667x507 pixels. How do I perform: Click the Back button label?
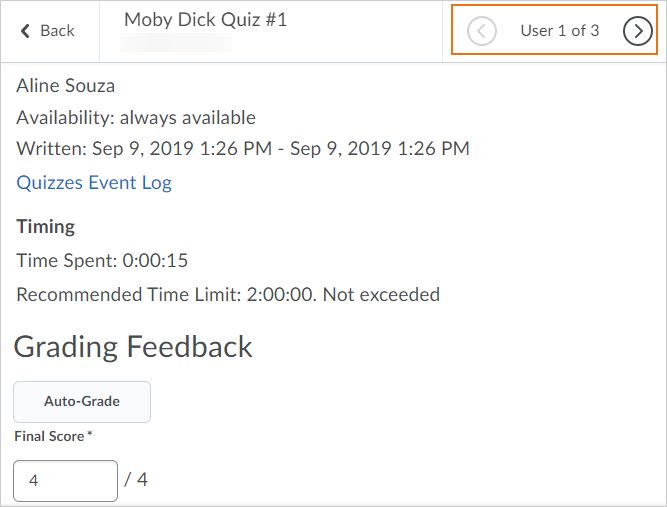[x=57, y=31]
